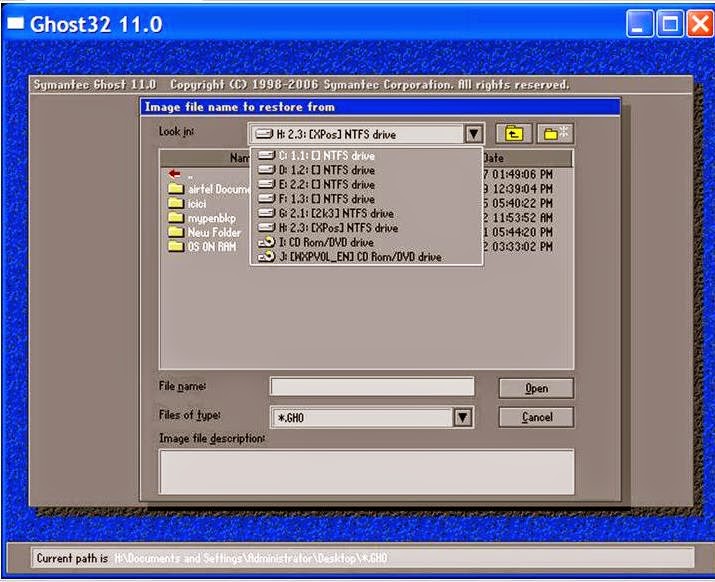Click the 05:44:20 PM date entry

[x=522, y=232]
